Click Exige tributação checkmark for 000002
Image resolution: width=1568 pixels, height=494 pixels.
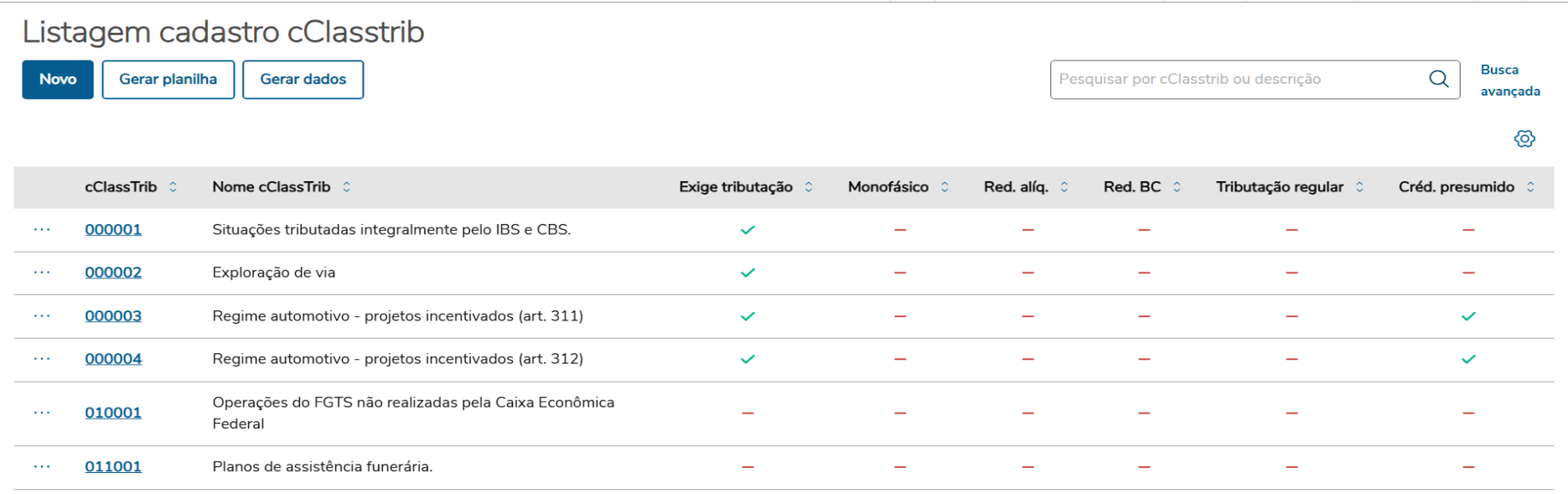748,273
